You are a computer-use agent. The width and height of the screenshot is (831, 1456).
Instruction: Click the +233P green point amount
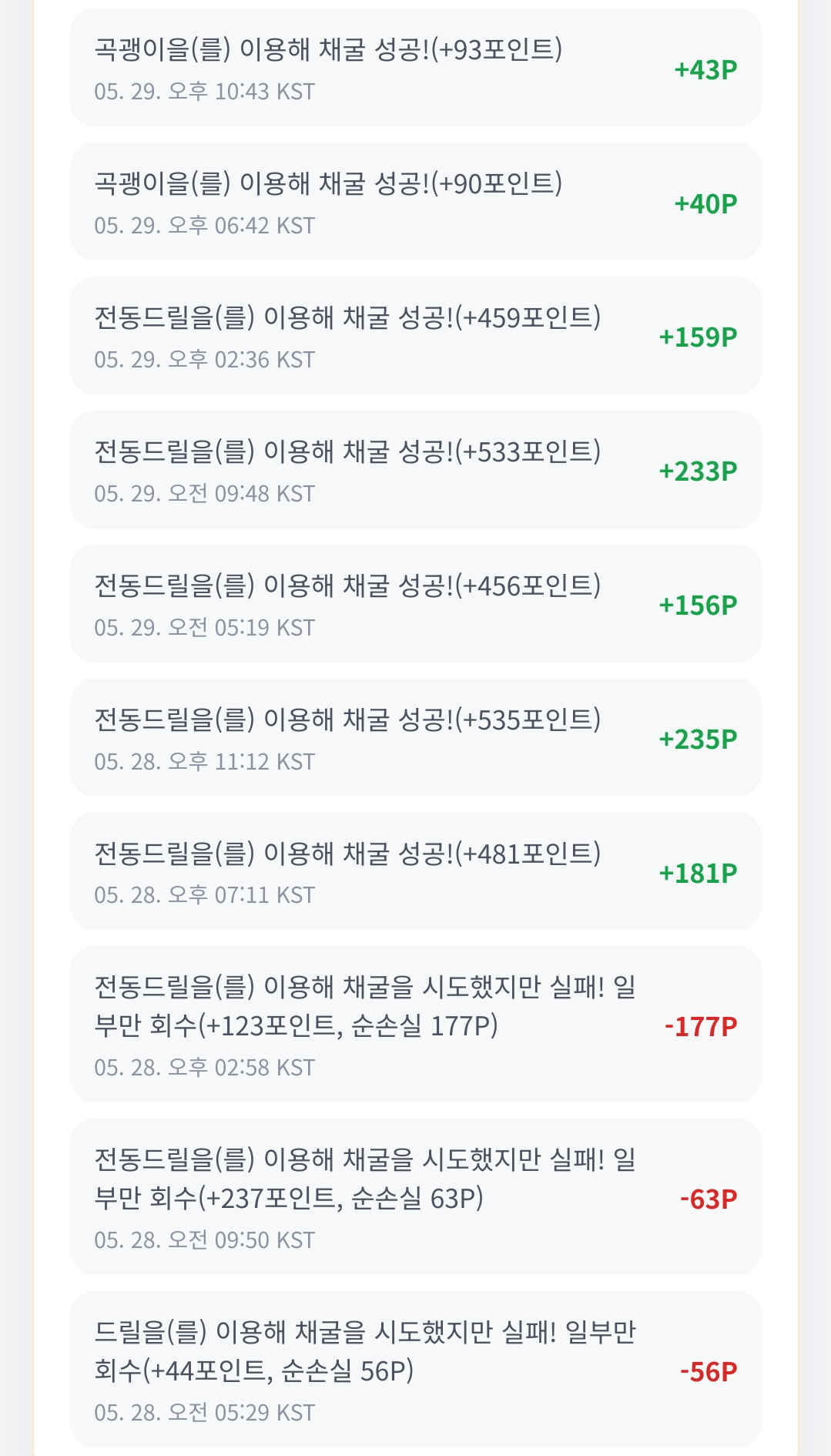(698, 471)
